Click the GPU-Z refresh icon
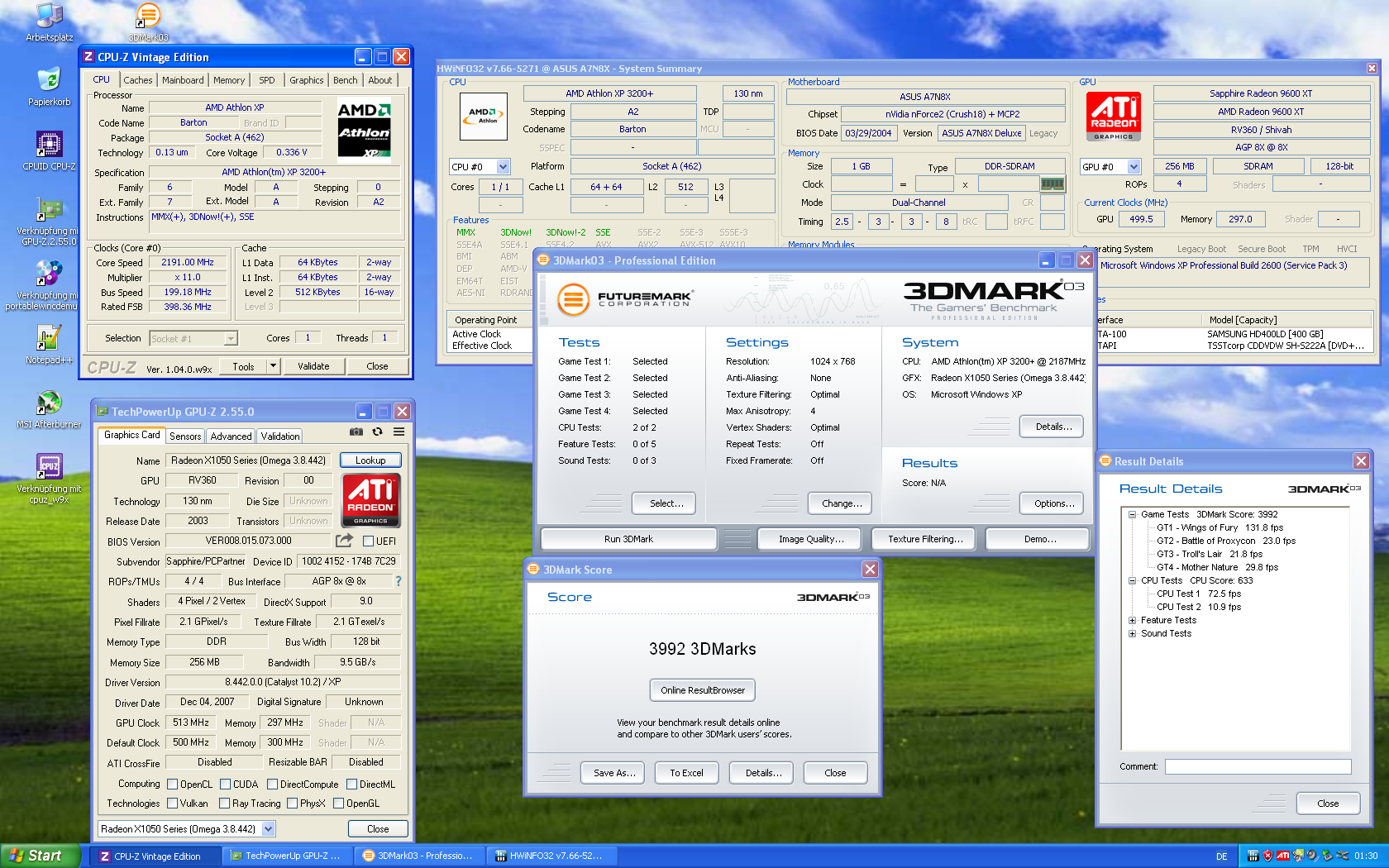 coord(378,432)
